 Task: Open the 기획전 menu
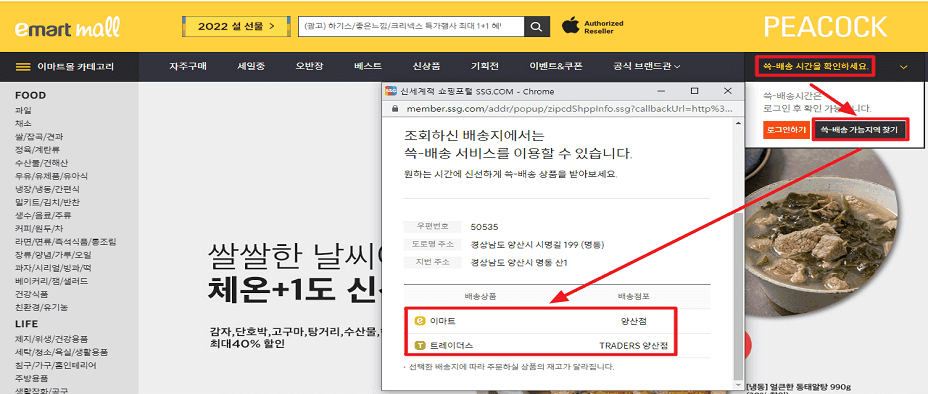point(485,67)
